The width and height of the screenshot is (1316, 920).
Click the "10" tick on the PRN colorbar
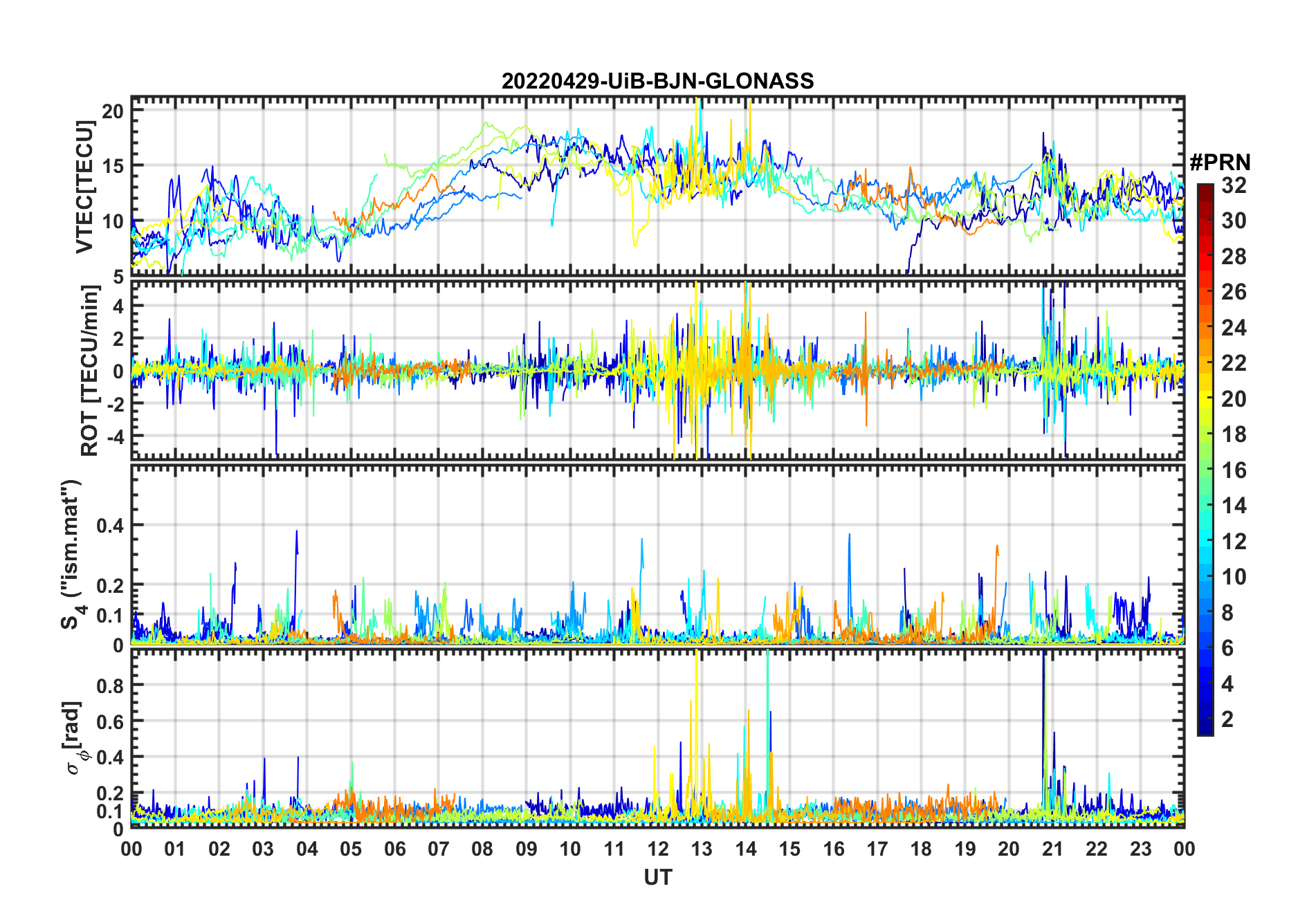point(1234,577)
